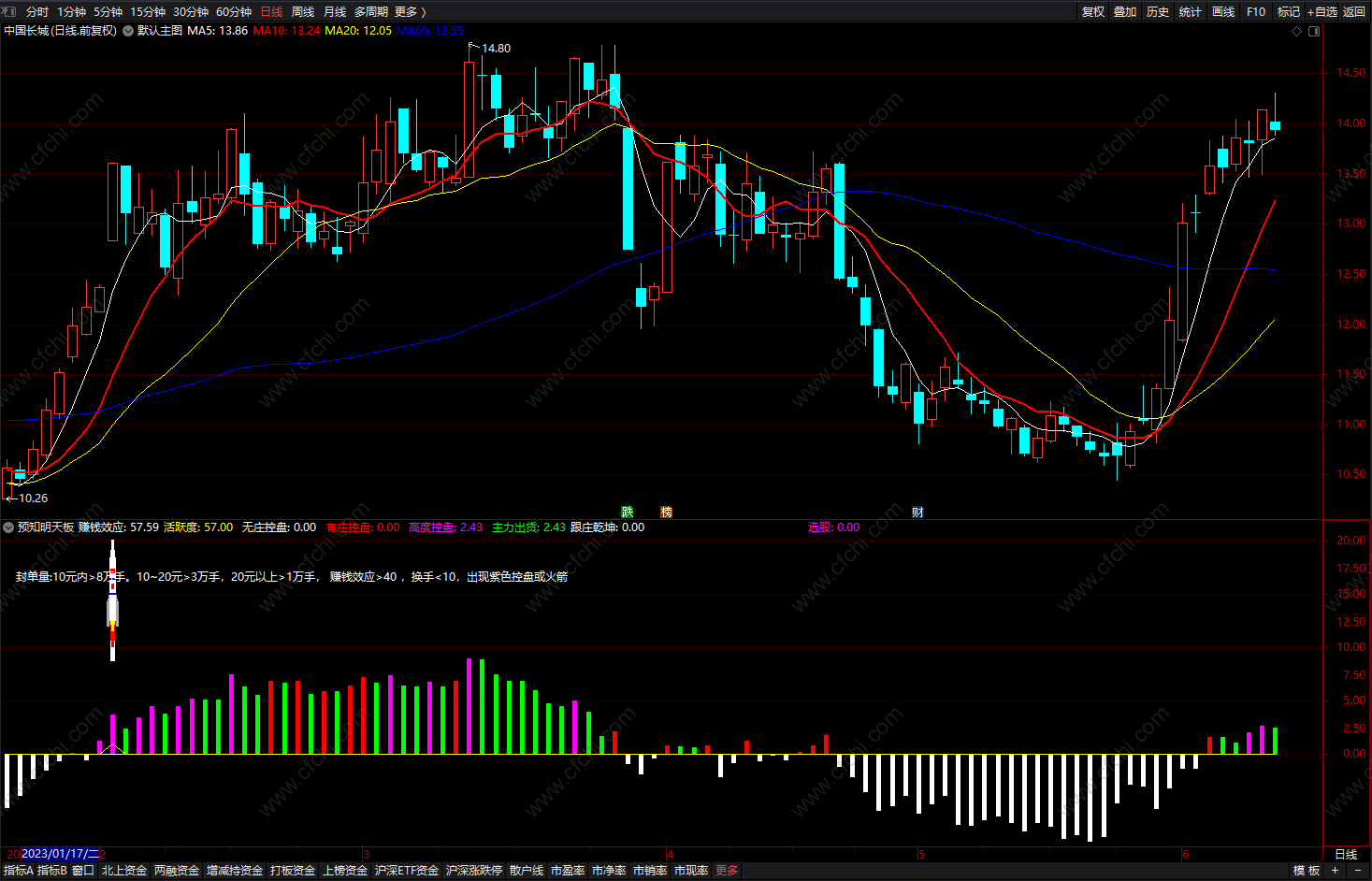Select the 市现率 indicator tab
The image size is (1372, 881).
[691, 871]
